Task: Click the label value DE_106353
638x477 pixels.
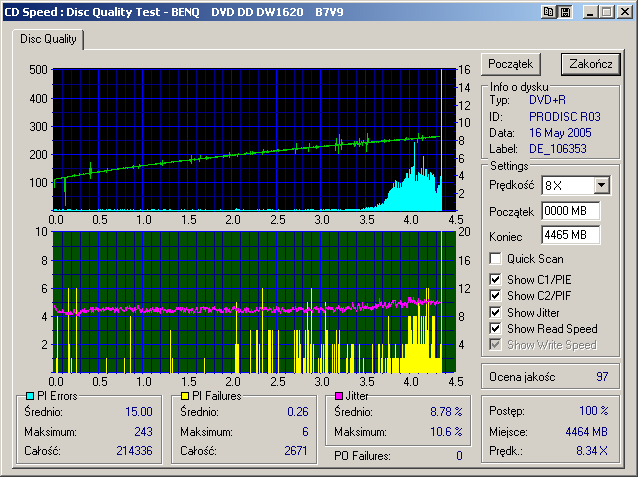Action: point(558,149)
